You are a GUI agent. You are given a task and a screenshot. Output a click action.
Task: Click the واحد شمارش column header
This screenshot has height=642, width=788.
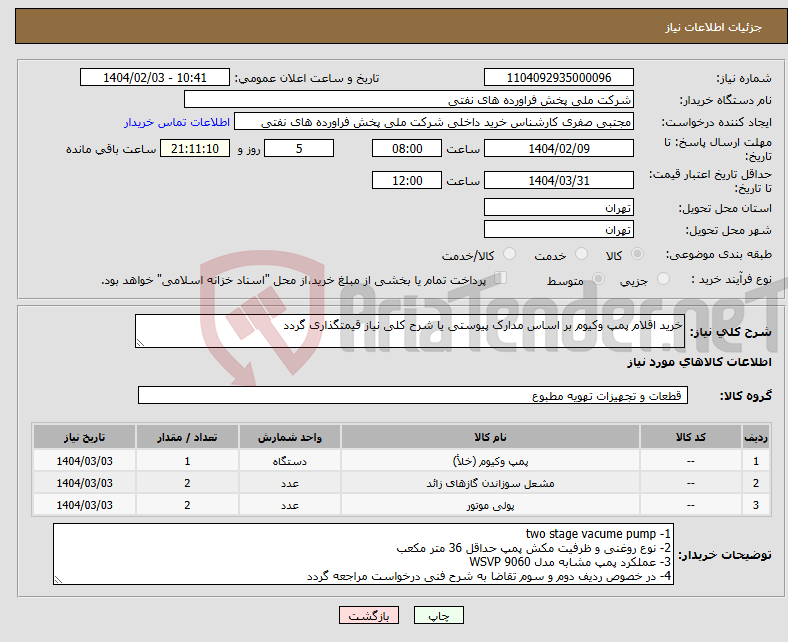coord(290,437)
